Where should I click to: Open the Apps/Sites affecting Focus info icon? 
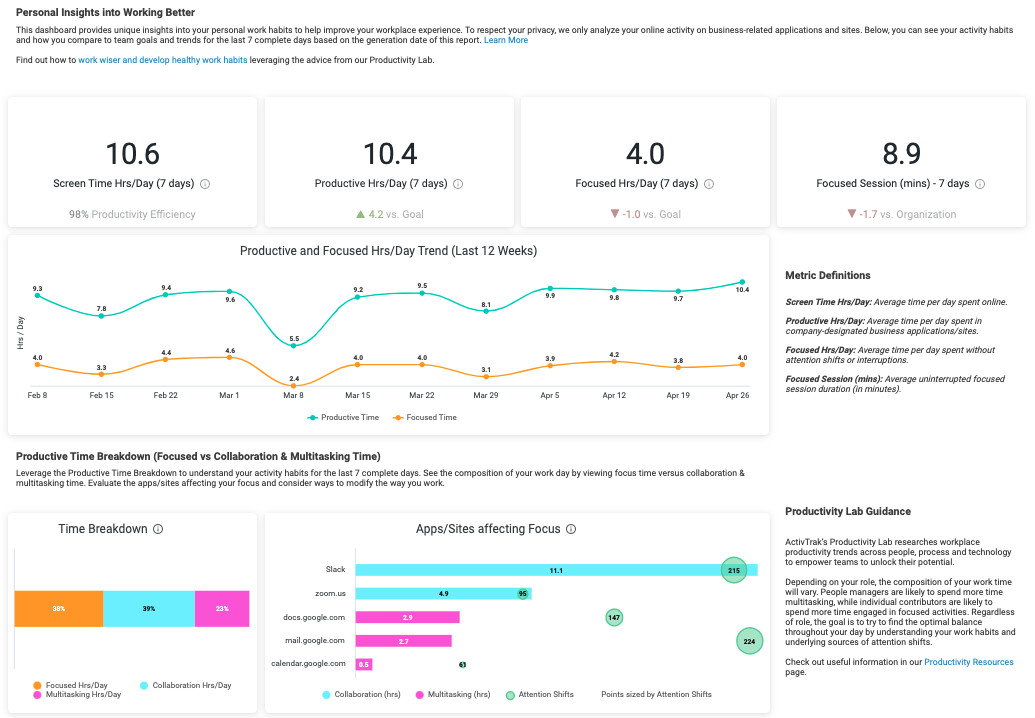point(572,529)
